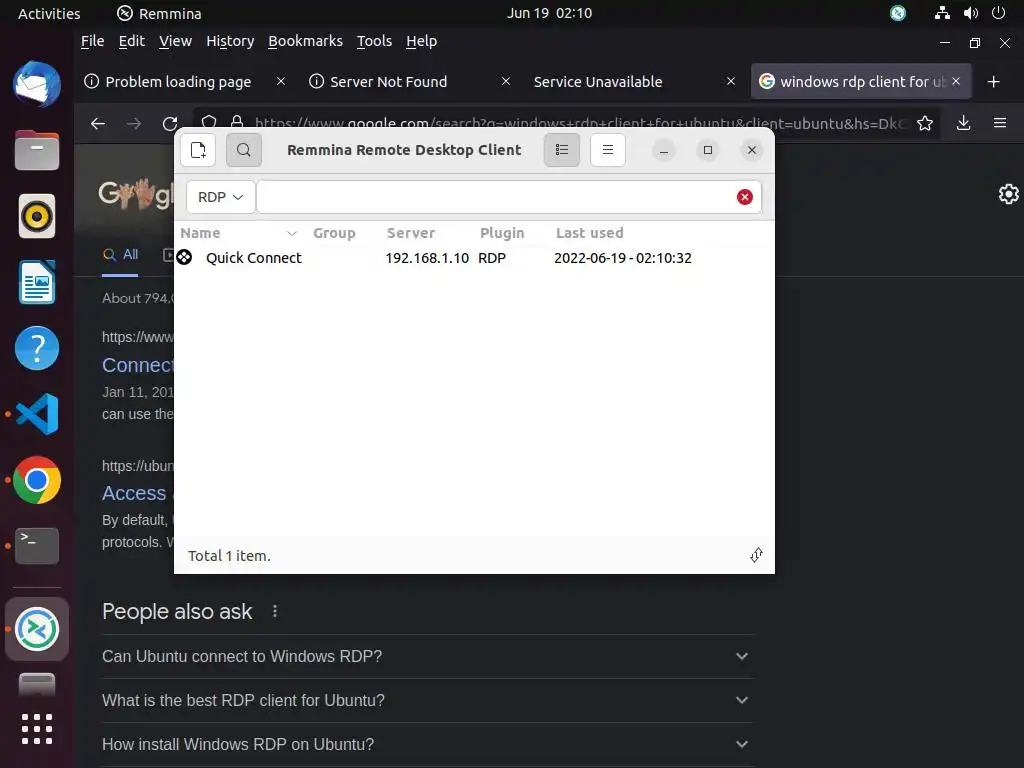Viewport: 1024px width, 768px height.
Task: Open Help from the dock
Action: tap(37, 348)
